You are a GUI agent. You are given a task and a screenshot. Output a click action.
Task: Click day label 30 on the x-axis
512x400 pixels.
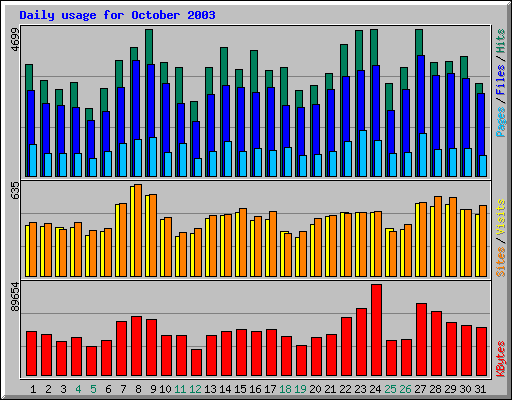(465, 389)
